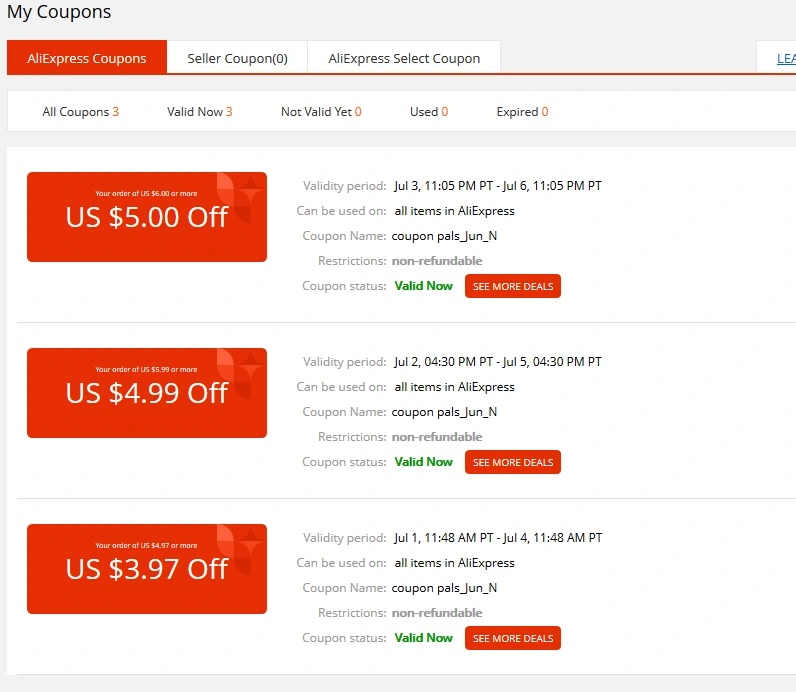796x692 pixels.
Task: Click the partially visible LEA link
Action: point(786,58)
